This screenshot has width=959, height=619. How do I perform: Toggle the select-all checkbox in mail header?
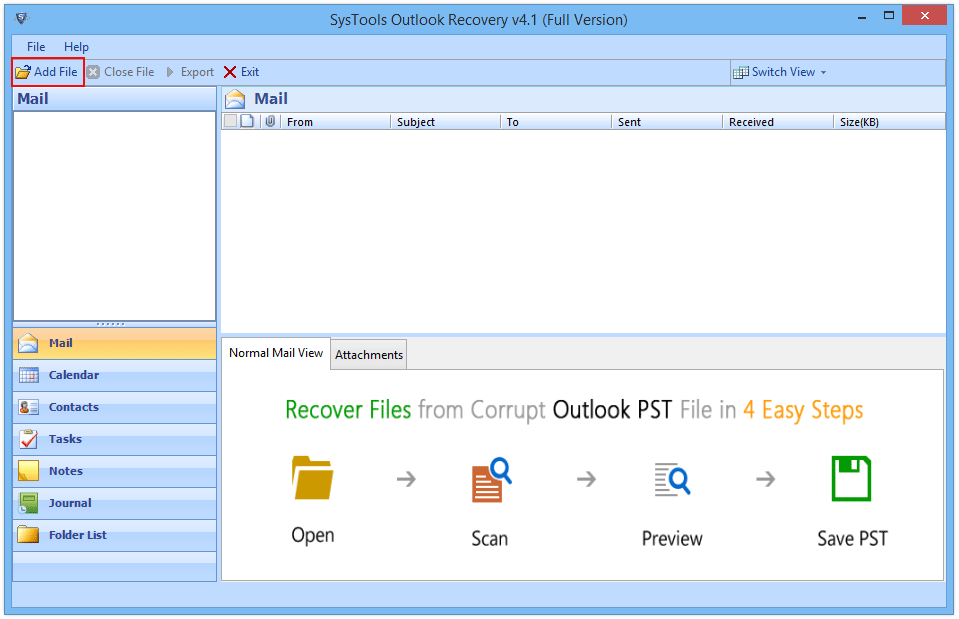[231, 121]
